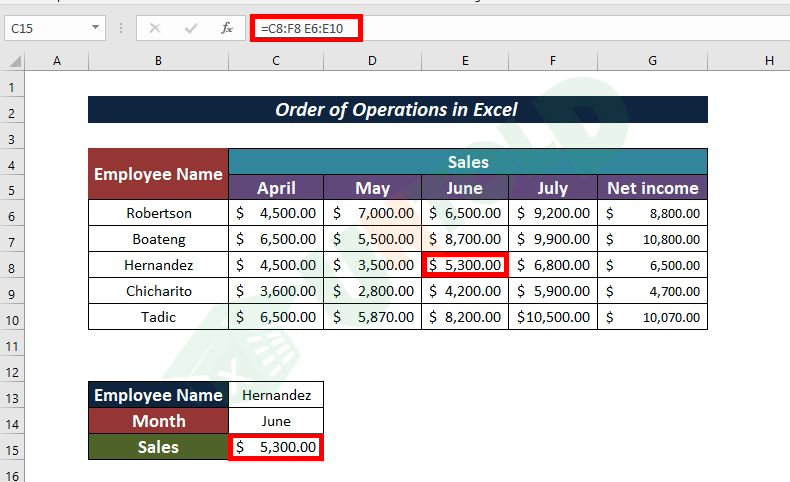Expand the Name Box dropdown arrow
790x482 pixels.
click(94, 29)
